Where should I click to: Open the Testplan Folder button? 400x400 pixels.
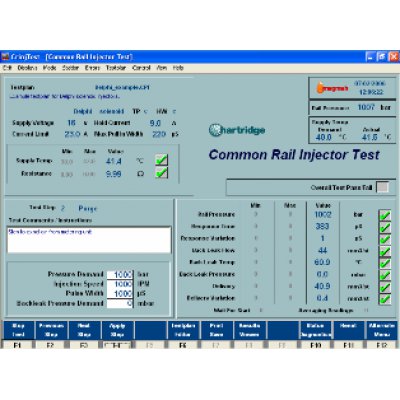pyautogui.click(x=183, y=330)
